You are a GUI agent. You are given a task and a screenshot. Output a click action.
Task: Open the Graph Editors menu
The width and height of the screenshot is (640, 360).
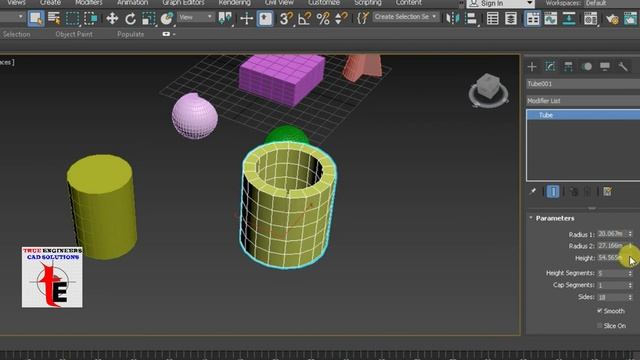[183, 3]
